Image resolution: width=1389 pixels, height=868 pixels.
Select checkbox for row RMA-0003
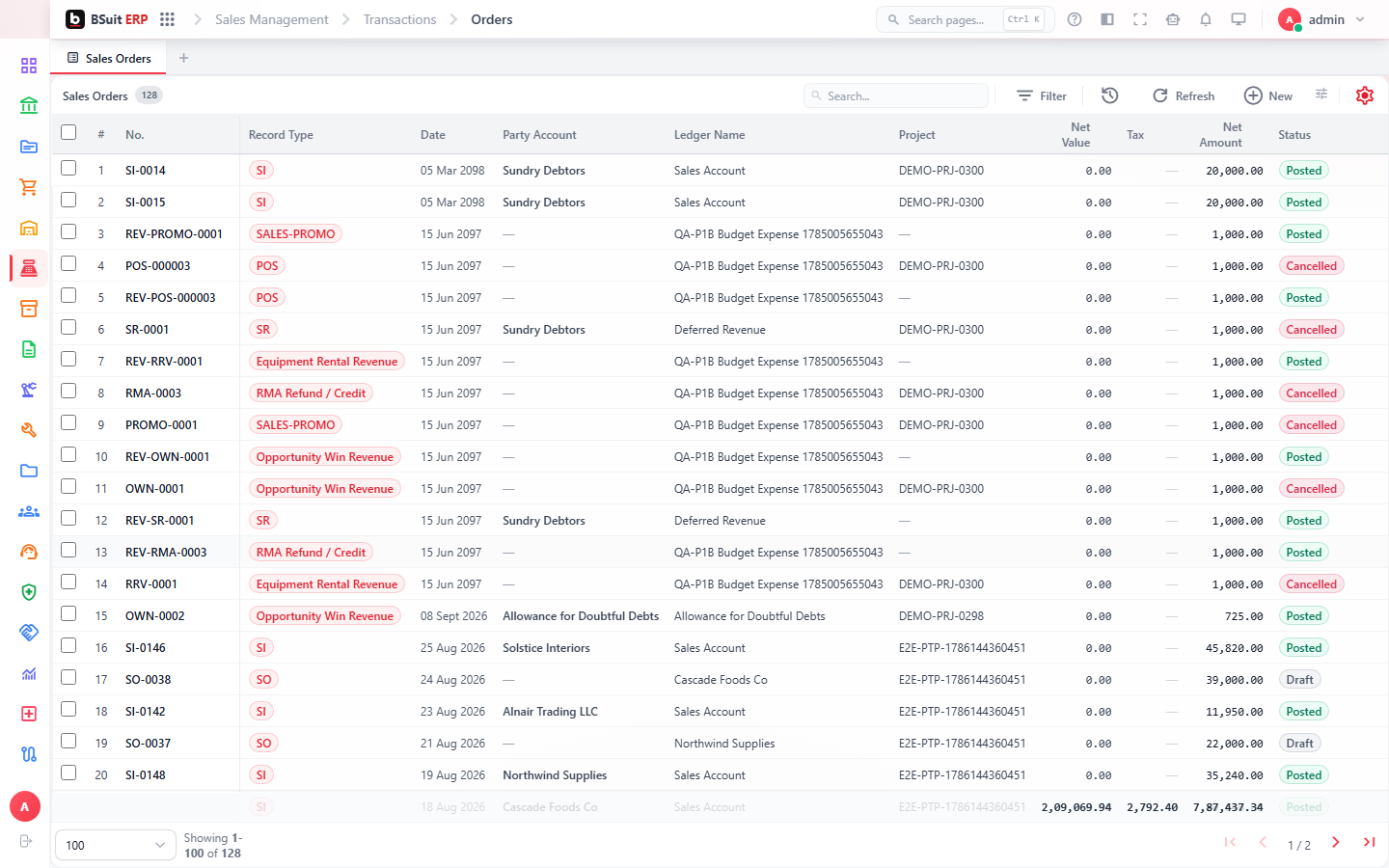coord(68,391)
